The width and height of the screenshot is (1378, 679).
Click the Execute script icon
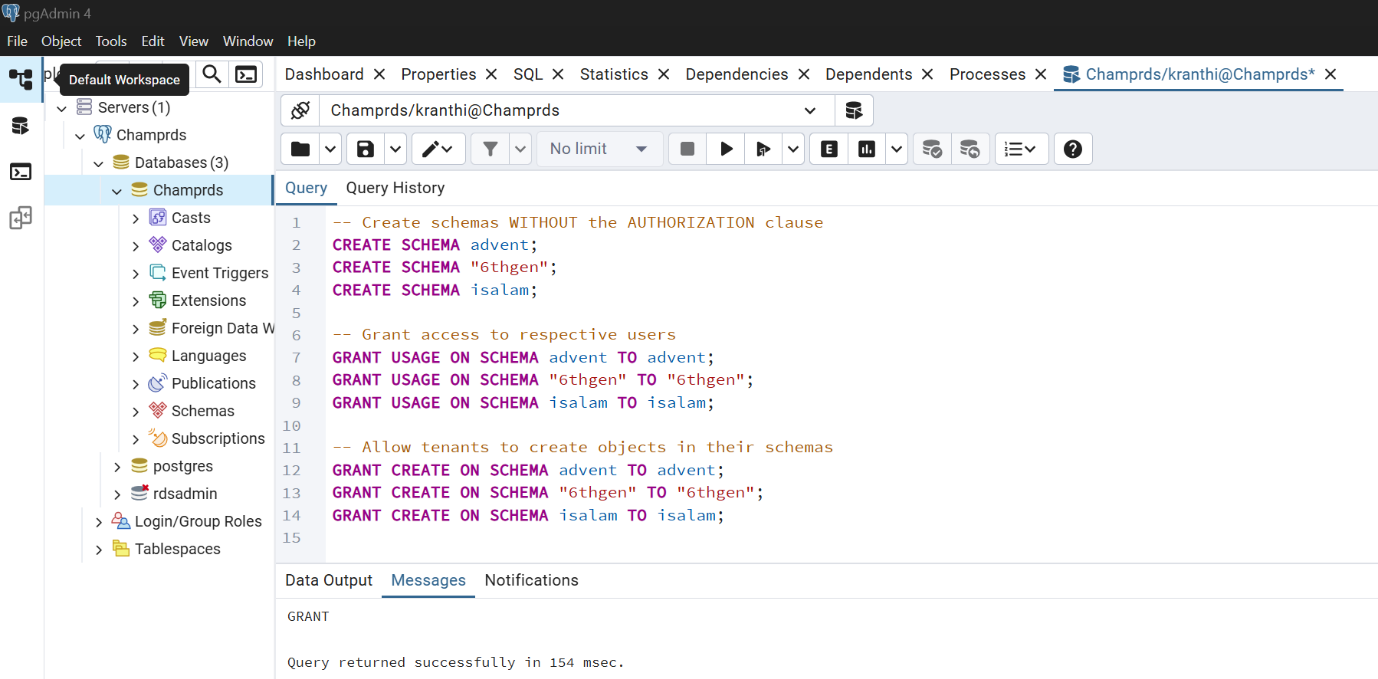[x=763, y=149]
